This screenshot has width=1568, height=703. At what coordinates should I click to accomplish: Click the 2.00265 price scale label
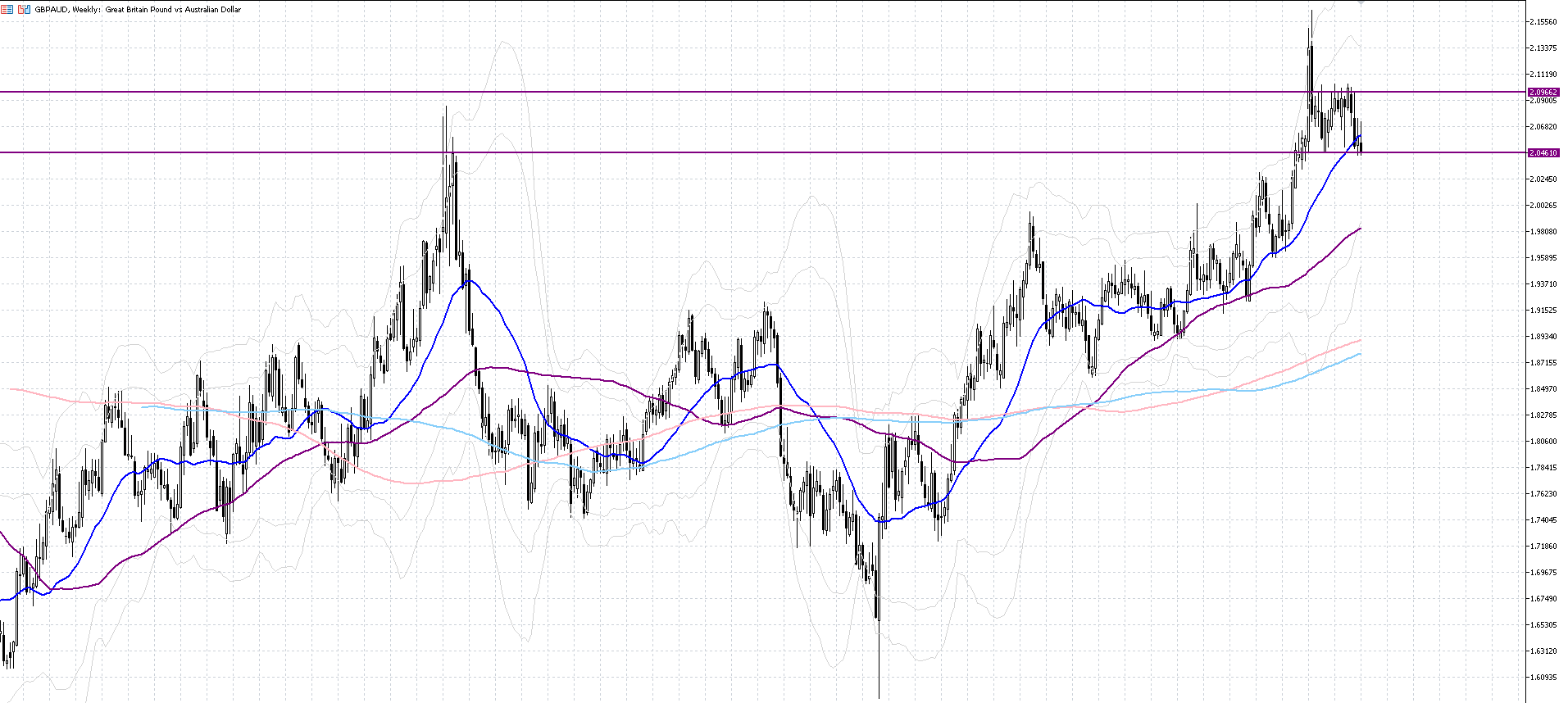pos(1543,206)
